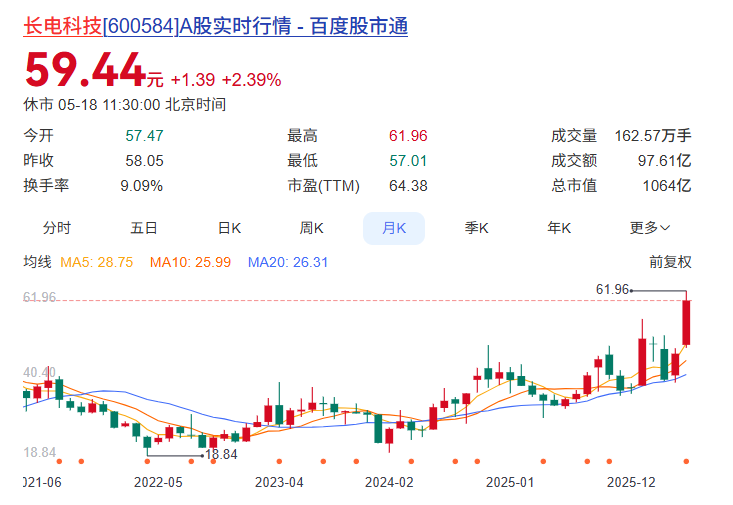This screenshot has height=505, width=733.
Task: Click the 均线 label
Action: point(37,262)
